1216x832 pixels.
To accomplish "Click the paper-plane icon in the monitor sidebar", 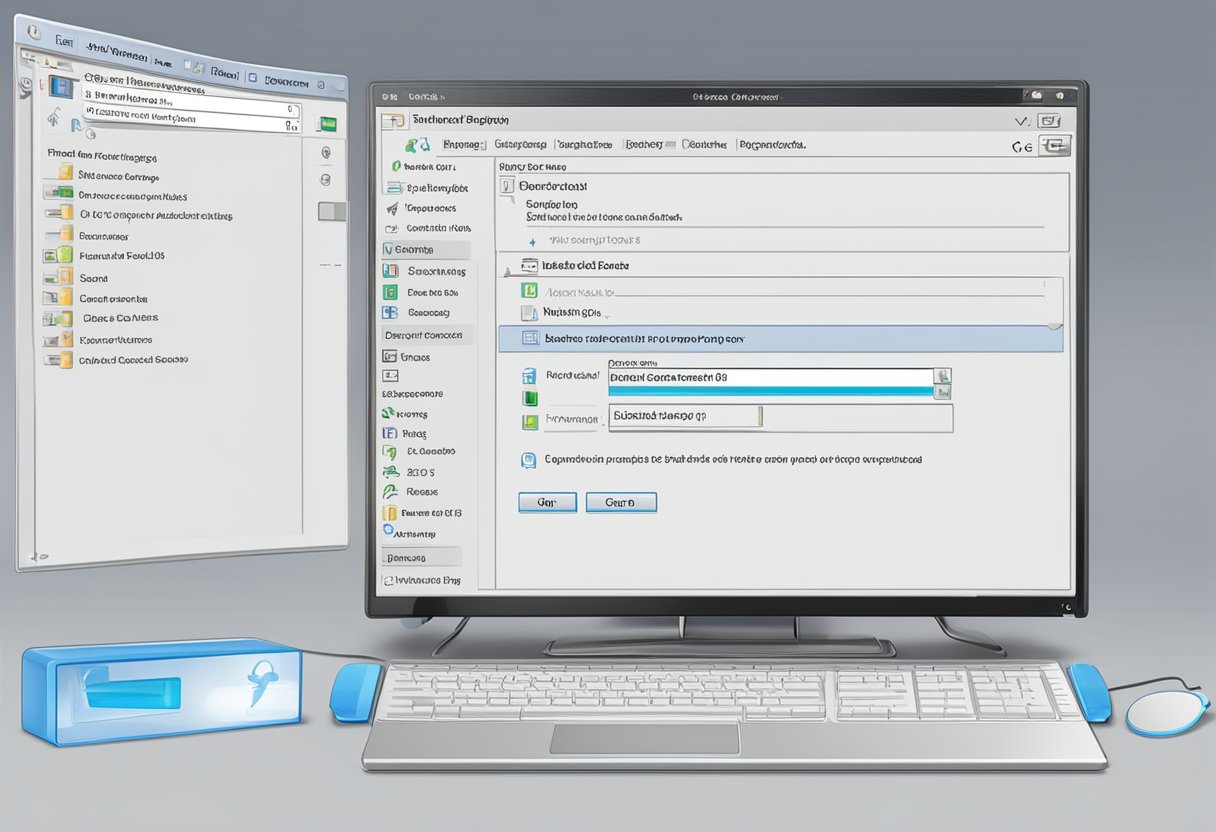I will [x=392, y=209].
